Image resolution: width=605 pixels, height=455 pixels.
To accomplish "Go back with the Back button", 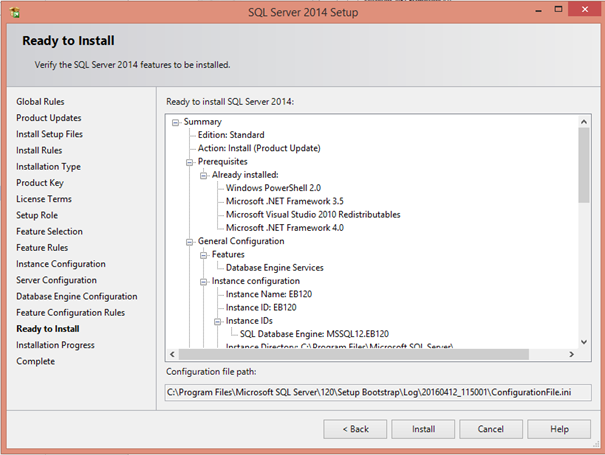I will pos(355,429).
